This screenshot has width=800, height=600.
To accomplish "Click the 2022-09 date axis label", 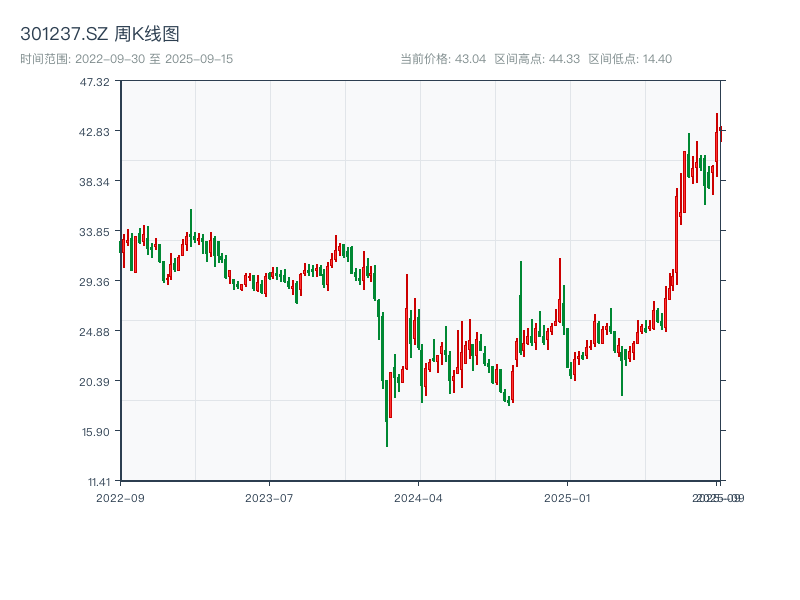I will [119, 497].
